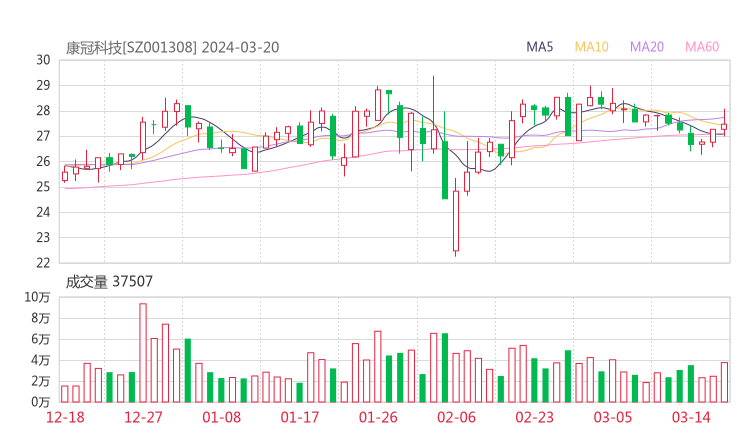
Task: Select the 03-05 date axis label
Action: pos(613,417)
